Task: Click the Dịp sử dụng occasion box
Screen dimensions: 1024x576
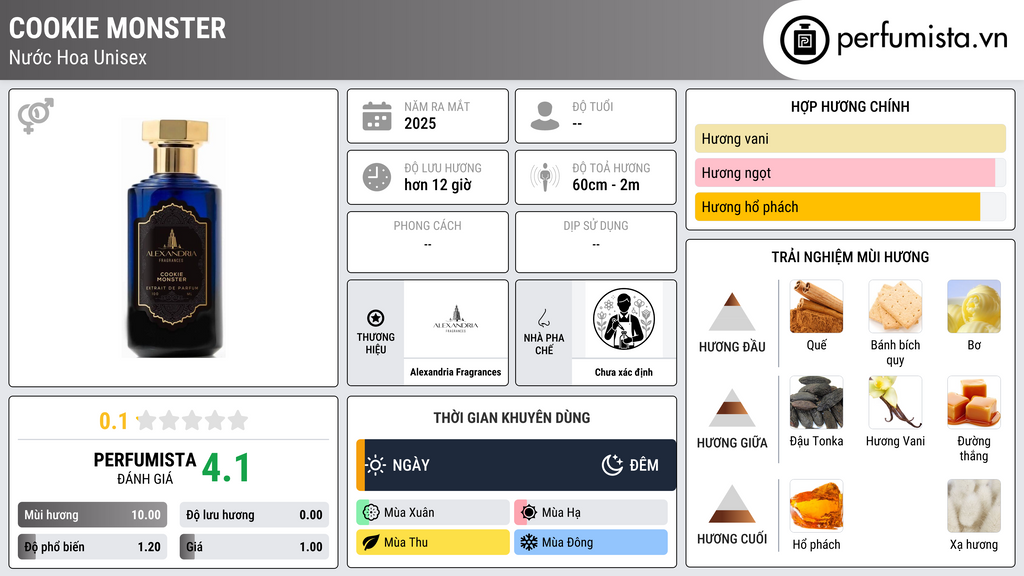Action: (596, 242)
